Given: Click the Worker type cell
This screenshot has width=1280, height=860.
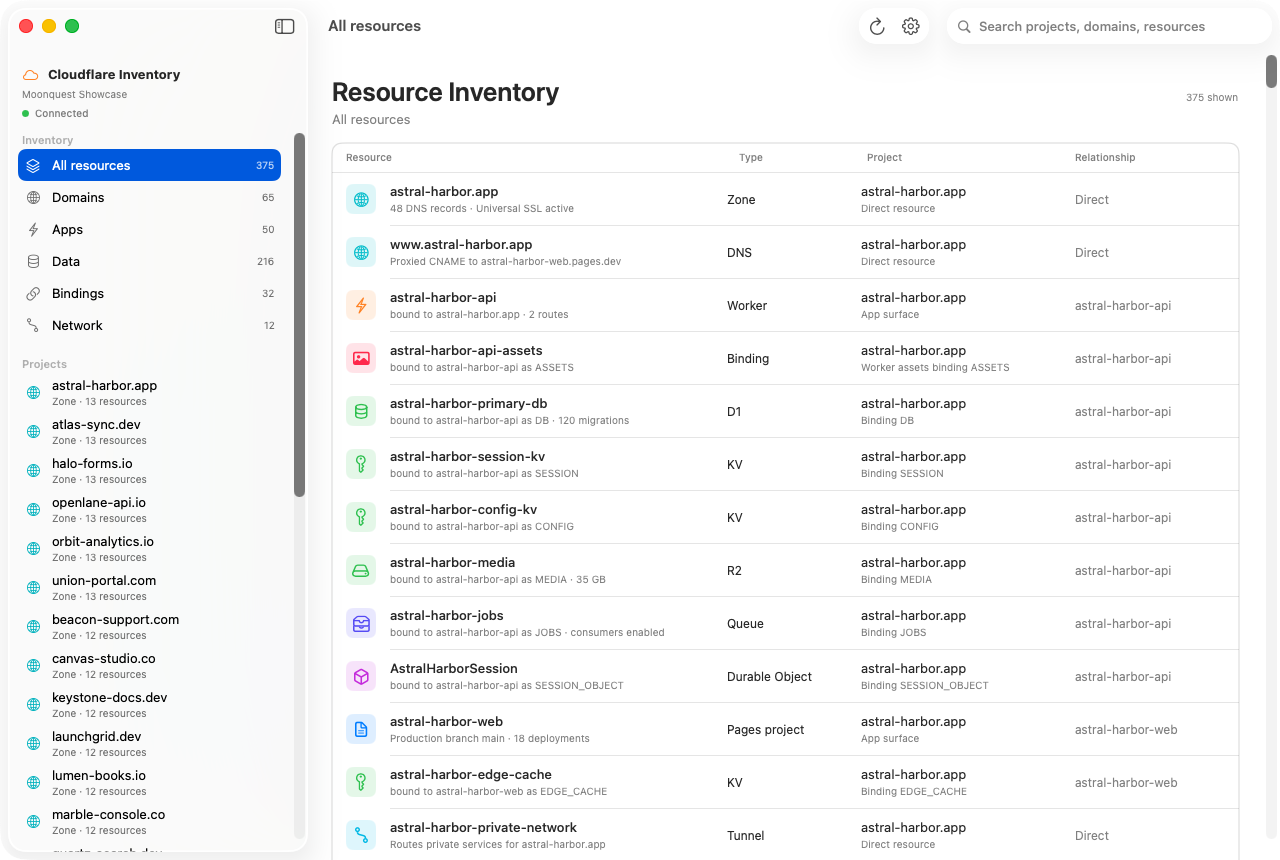Looking at the screenshot, I should tap(747, 306).
